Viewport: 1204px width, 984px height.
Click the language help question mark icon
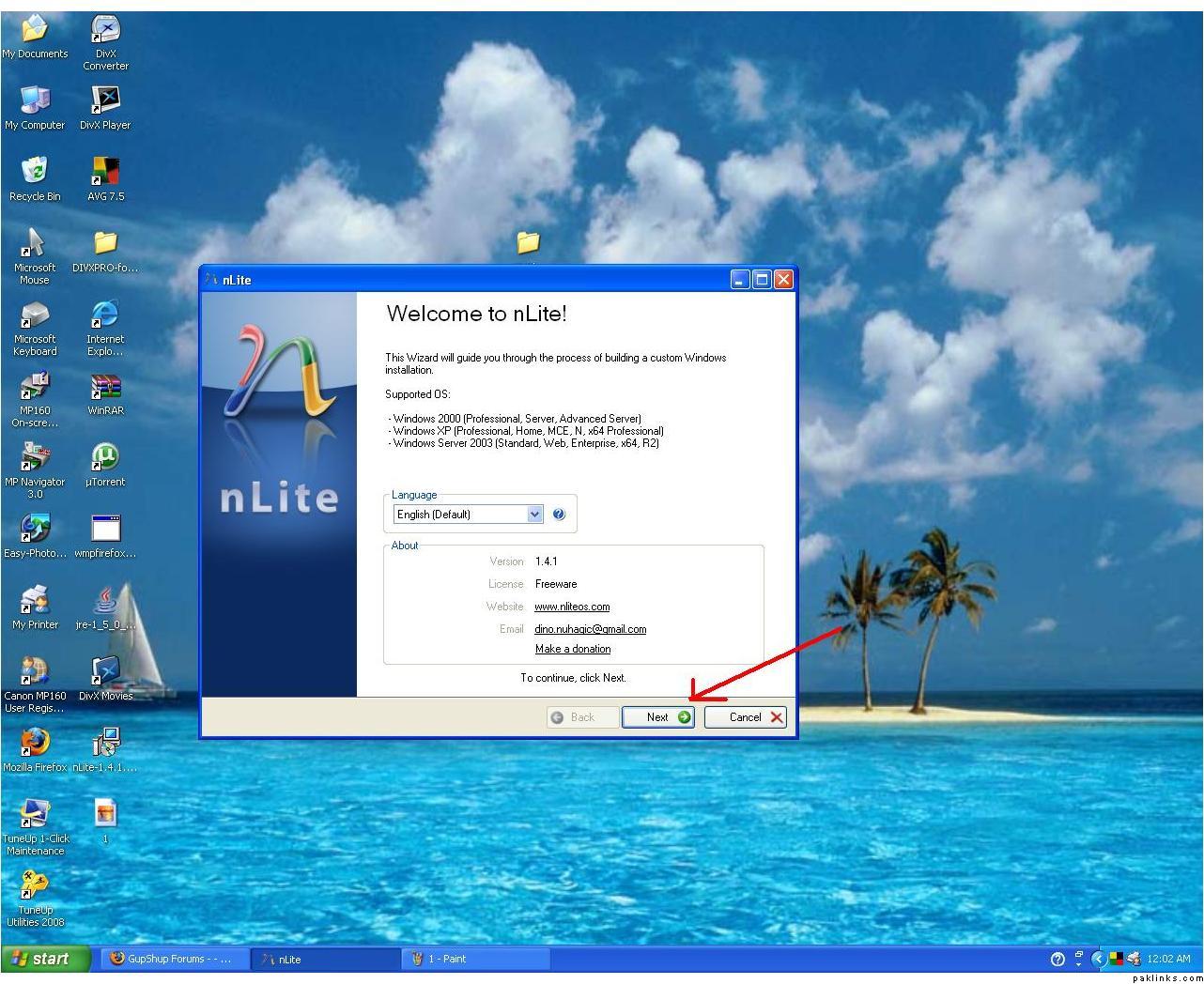pos(559,514)
